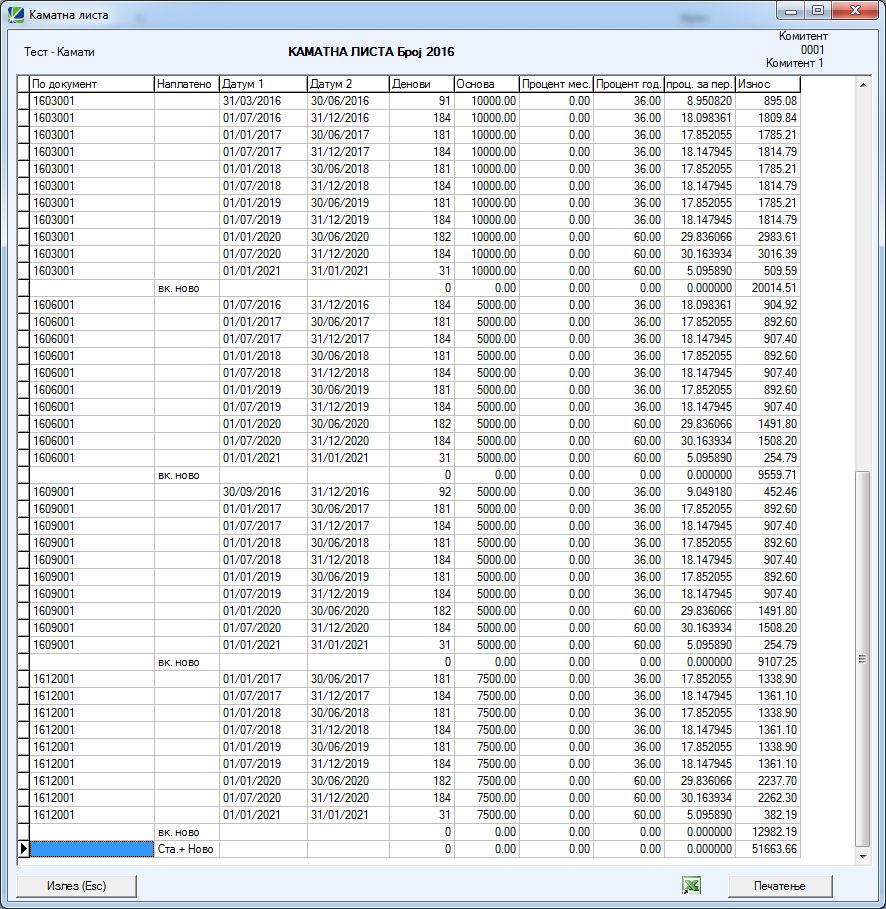
Task: Click the scrollbar down arrow
Action: point(863,856)
